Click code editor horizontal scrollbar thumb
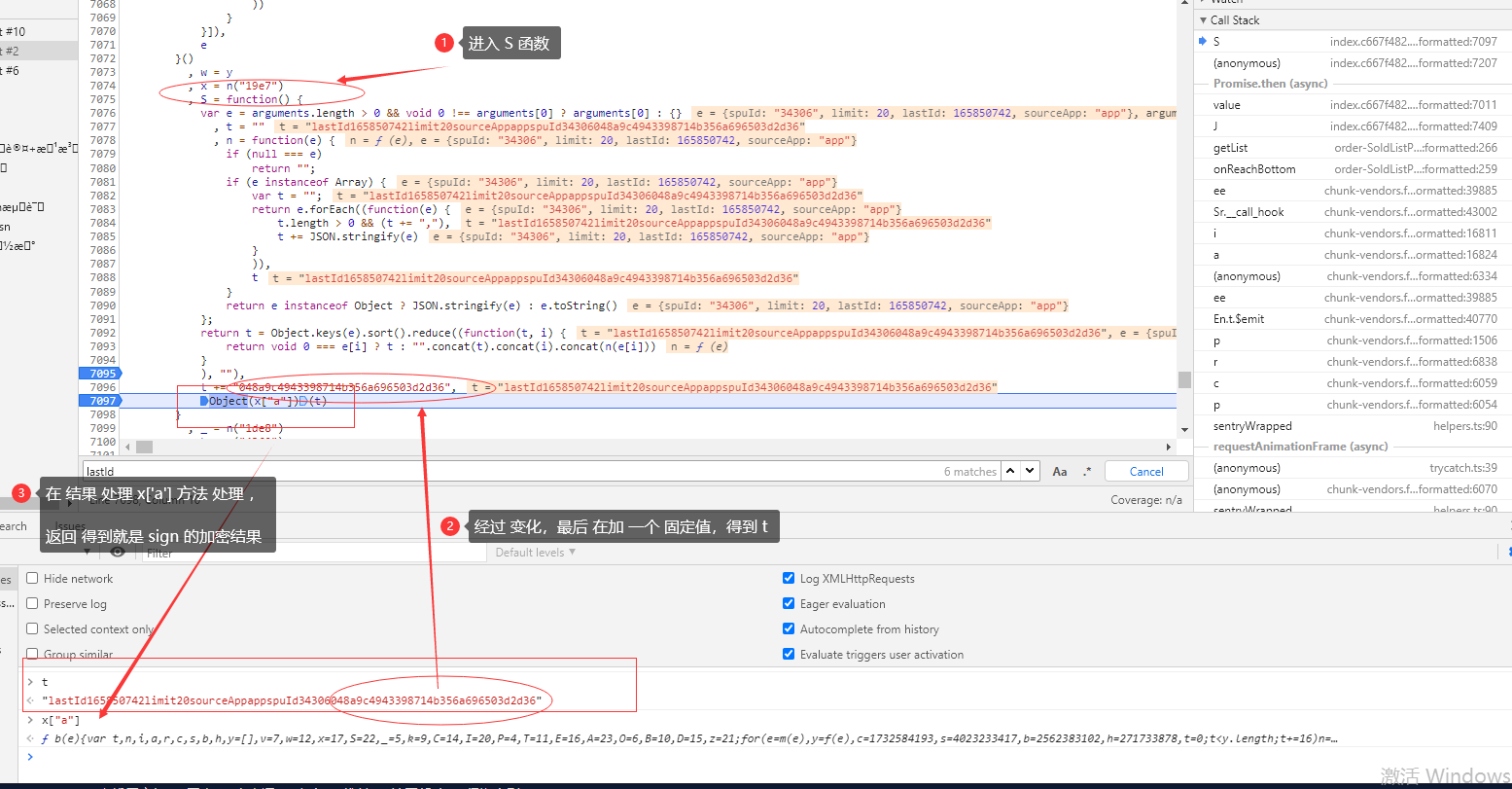The width and height of the screenshot is (1512, 789). click(x=145, y=448)
